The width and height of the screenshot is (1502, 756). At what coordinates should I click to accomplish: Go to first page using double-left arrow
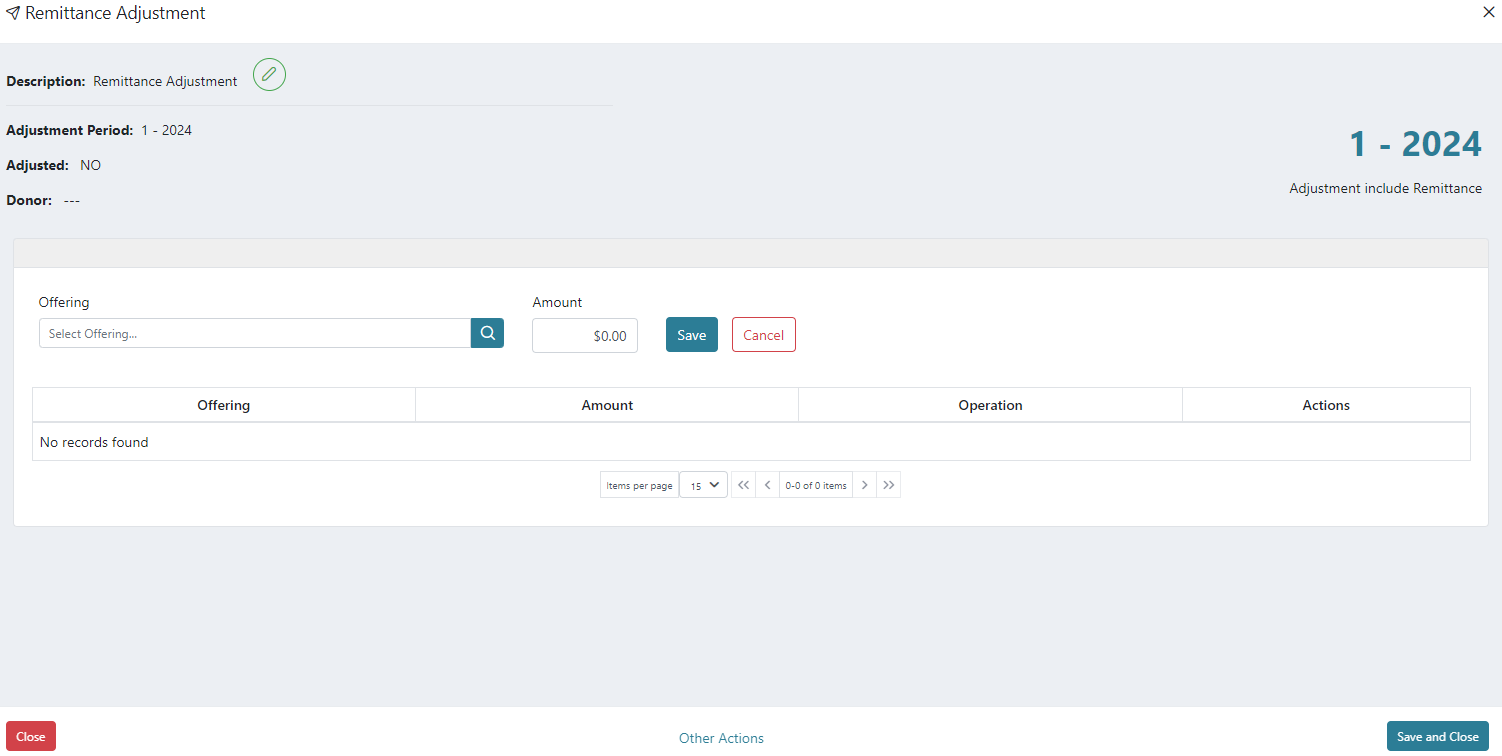tap(743, 484)
